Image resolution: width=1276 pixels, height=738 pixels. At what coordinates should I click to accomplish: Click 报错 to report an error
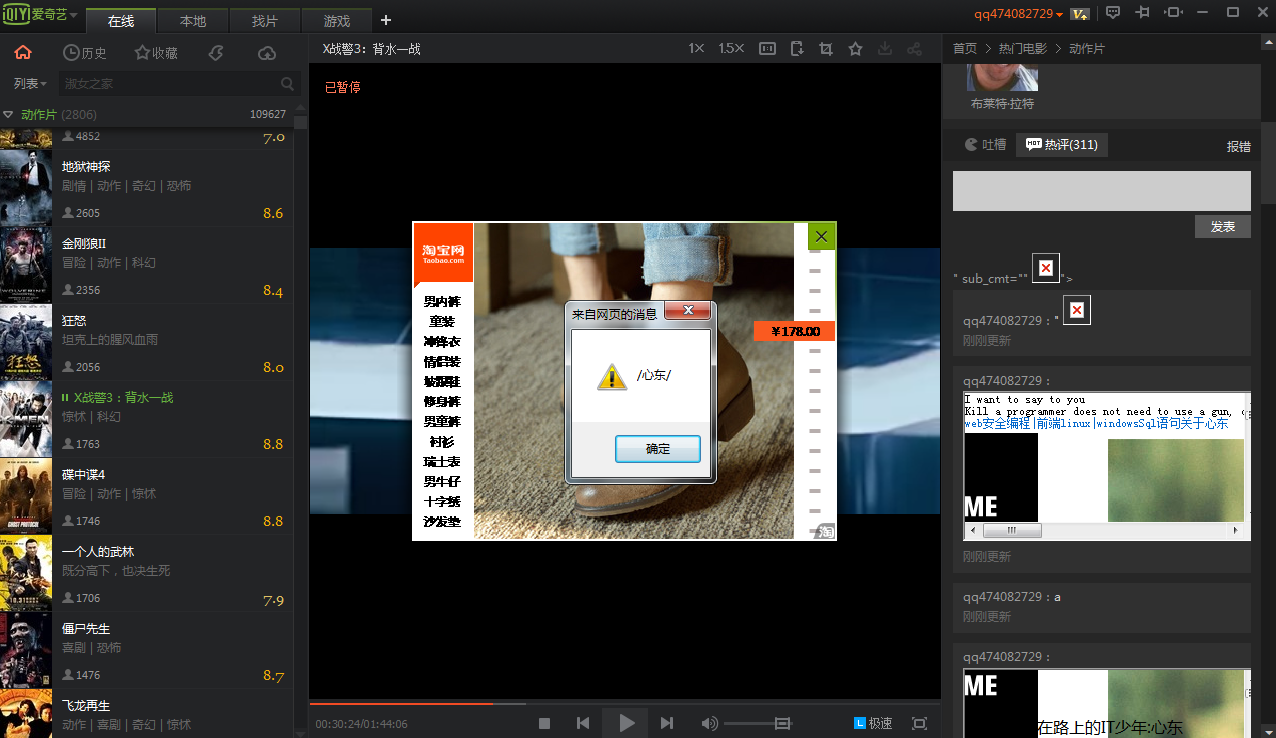pyautogui.click(x=1238, y=146)
